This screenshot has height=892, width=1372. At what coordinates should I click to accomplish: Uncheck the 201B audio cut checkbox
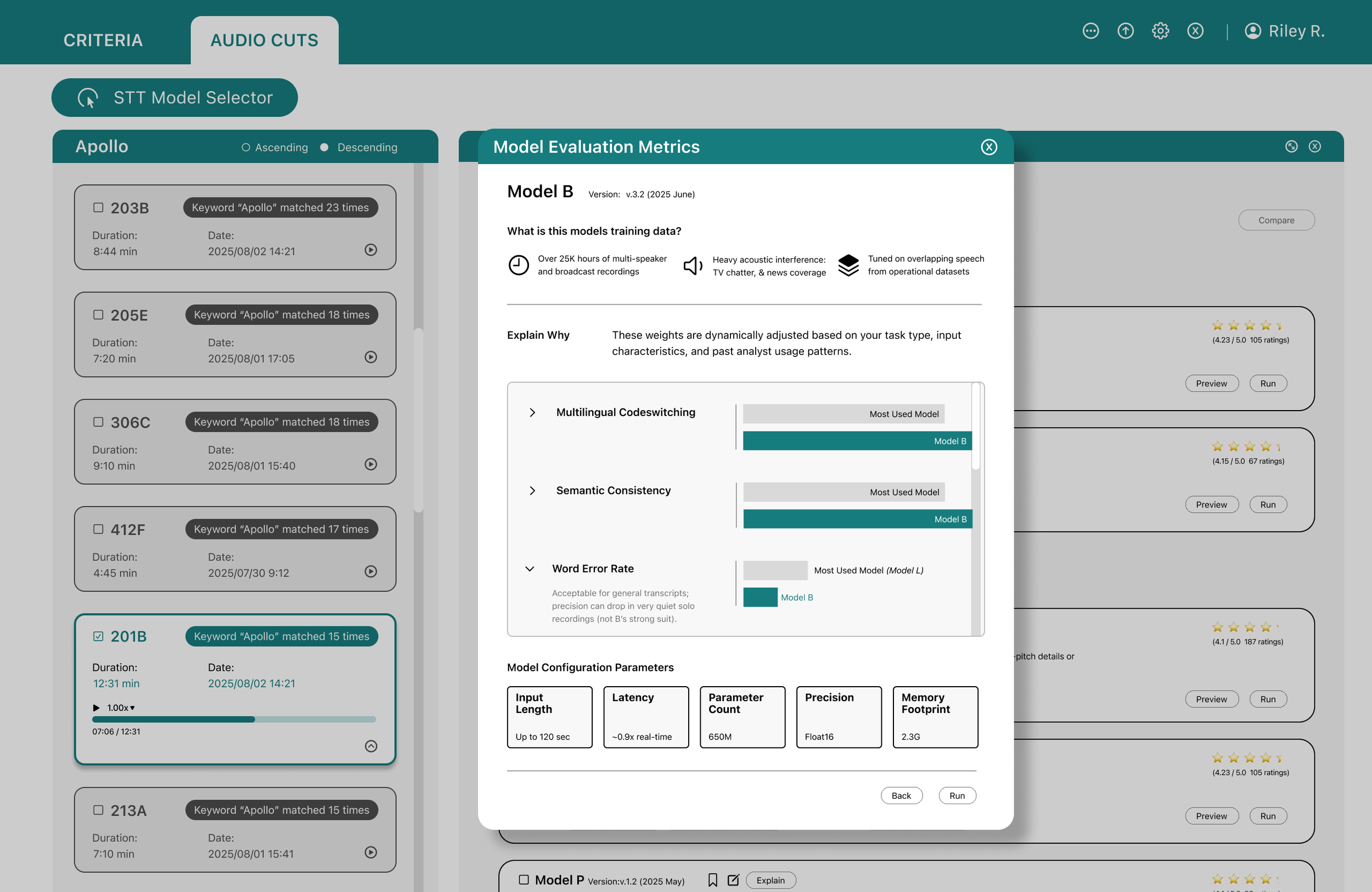(98, 636)
